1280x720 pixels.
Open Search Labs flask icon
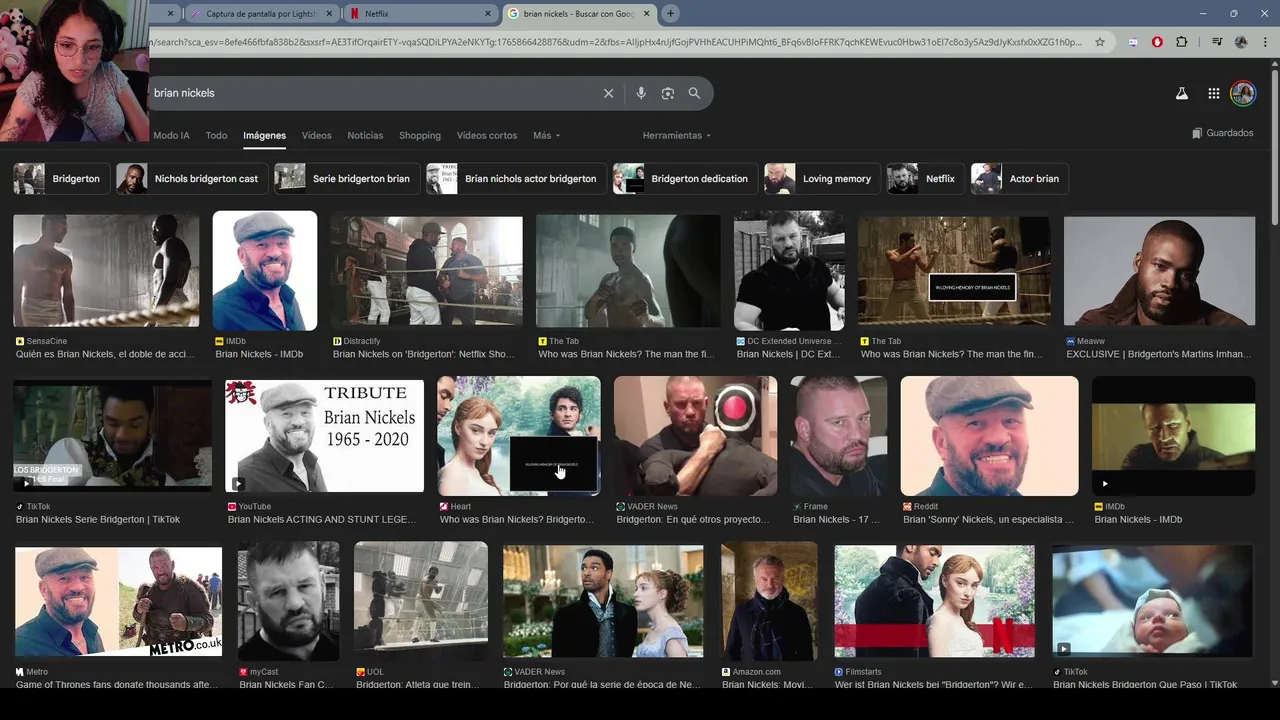(x=1181, y=93)
